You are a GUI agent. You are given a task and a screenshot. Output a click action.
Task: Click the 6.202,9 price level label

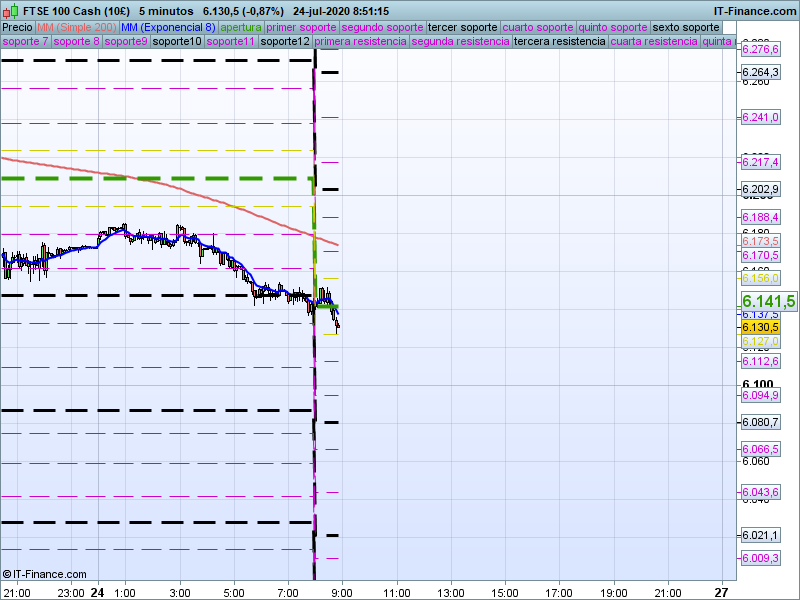click(760, 189)
